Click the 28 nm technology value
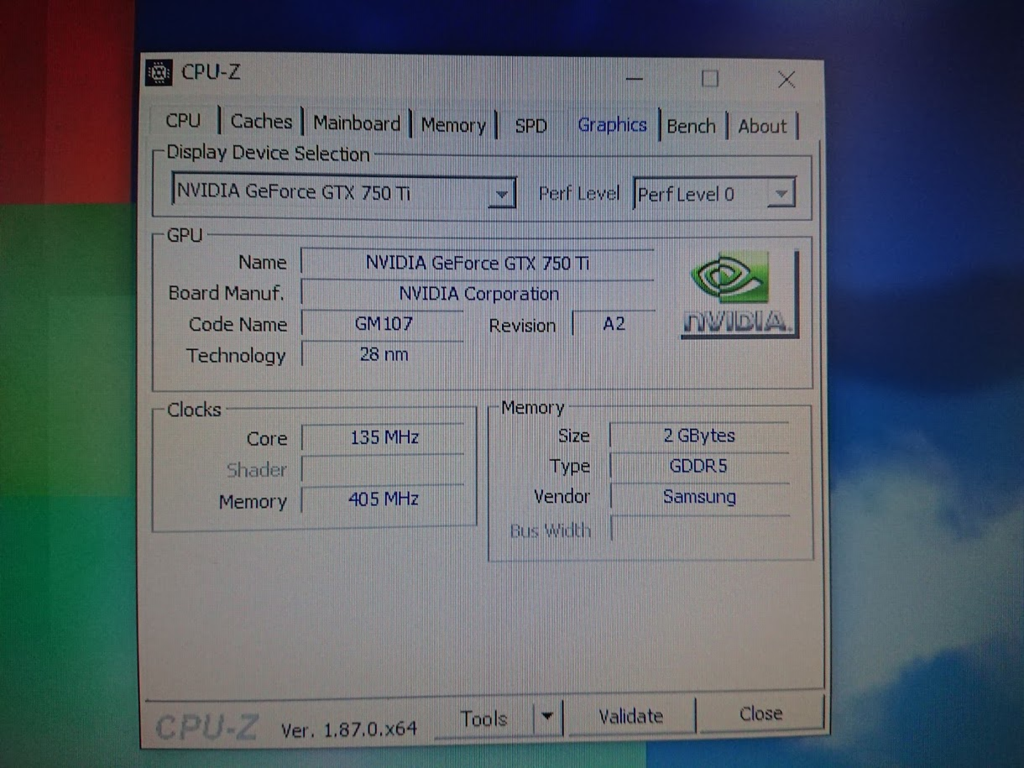This screenshot has height=768, width=1024. pos(383,355)
